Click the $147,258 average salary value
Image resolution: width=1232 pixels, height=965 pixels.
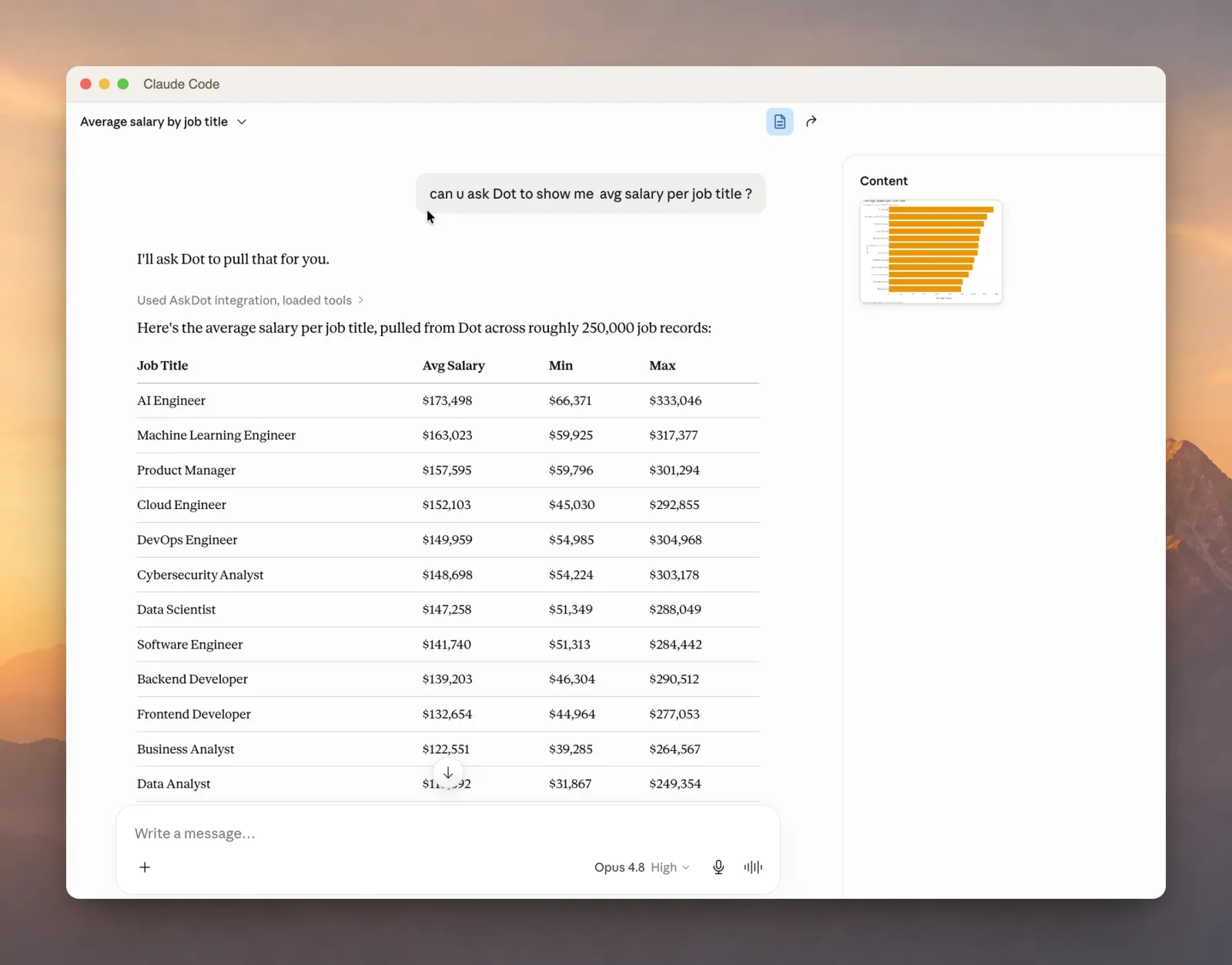point(447,609)
